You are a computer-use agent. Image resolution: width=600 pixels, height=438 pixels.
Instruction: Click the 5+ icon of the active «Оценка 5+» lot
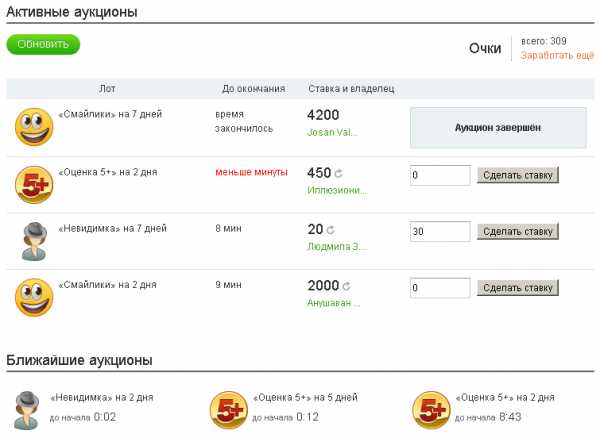[x=34, y=182]
